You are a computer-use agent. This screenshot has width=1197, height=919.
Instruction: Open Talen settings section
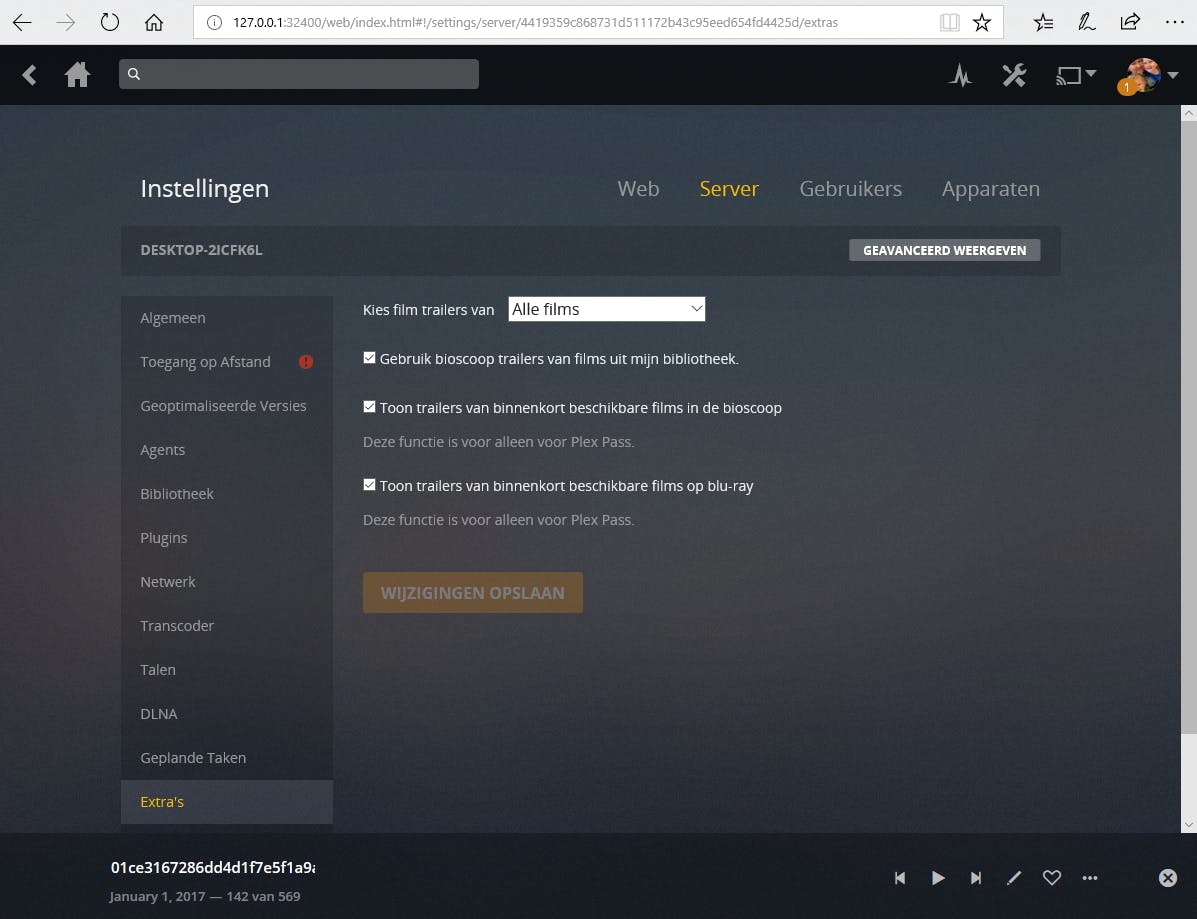coord(227,670)
